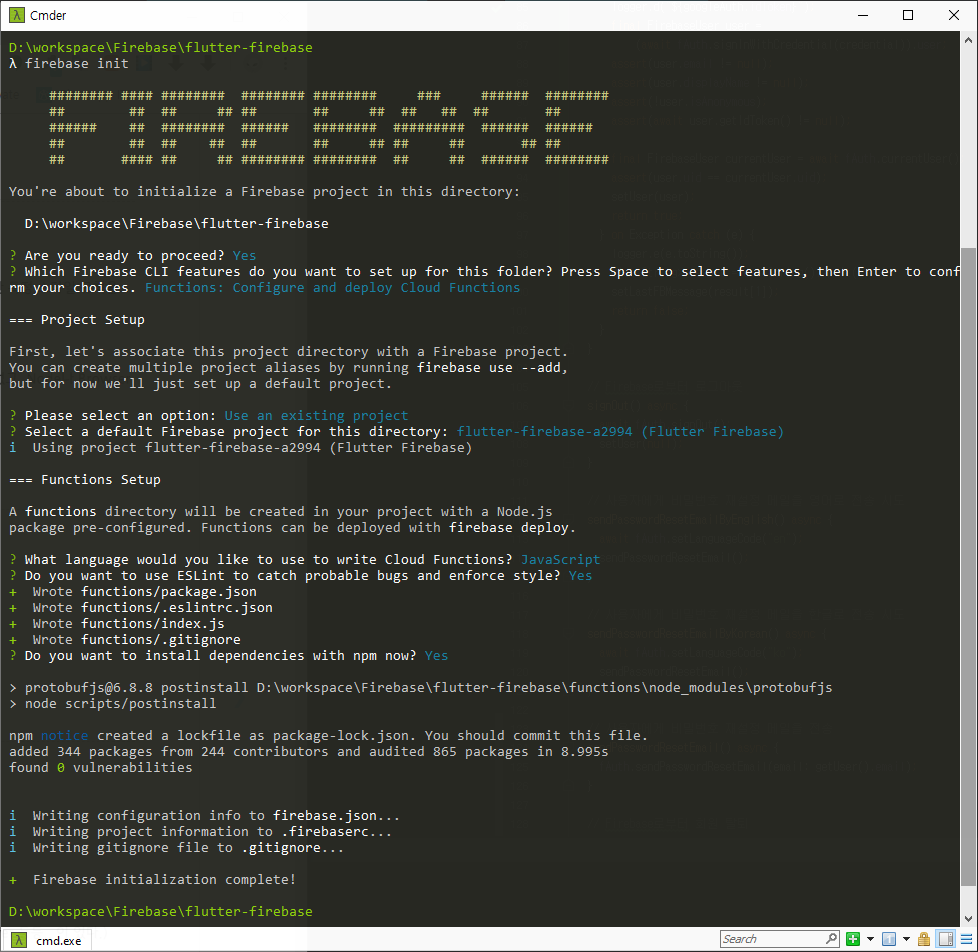Screen dimensions: 978x952
Task: Maximize the Cmder window
Action: [908, 15]
